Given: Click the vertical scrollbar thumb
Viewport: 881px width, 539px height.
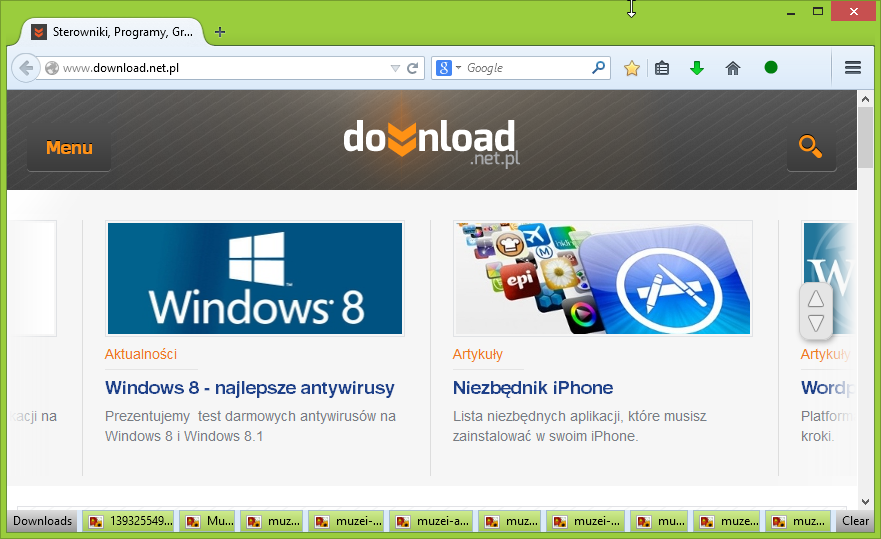Looking at the screenshot, I should (865, 137).
